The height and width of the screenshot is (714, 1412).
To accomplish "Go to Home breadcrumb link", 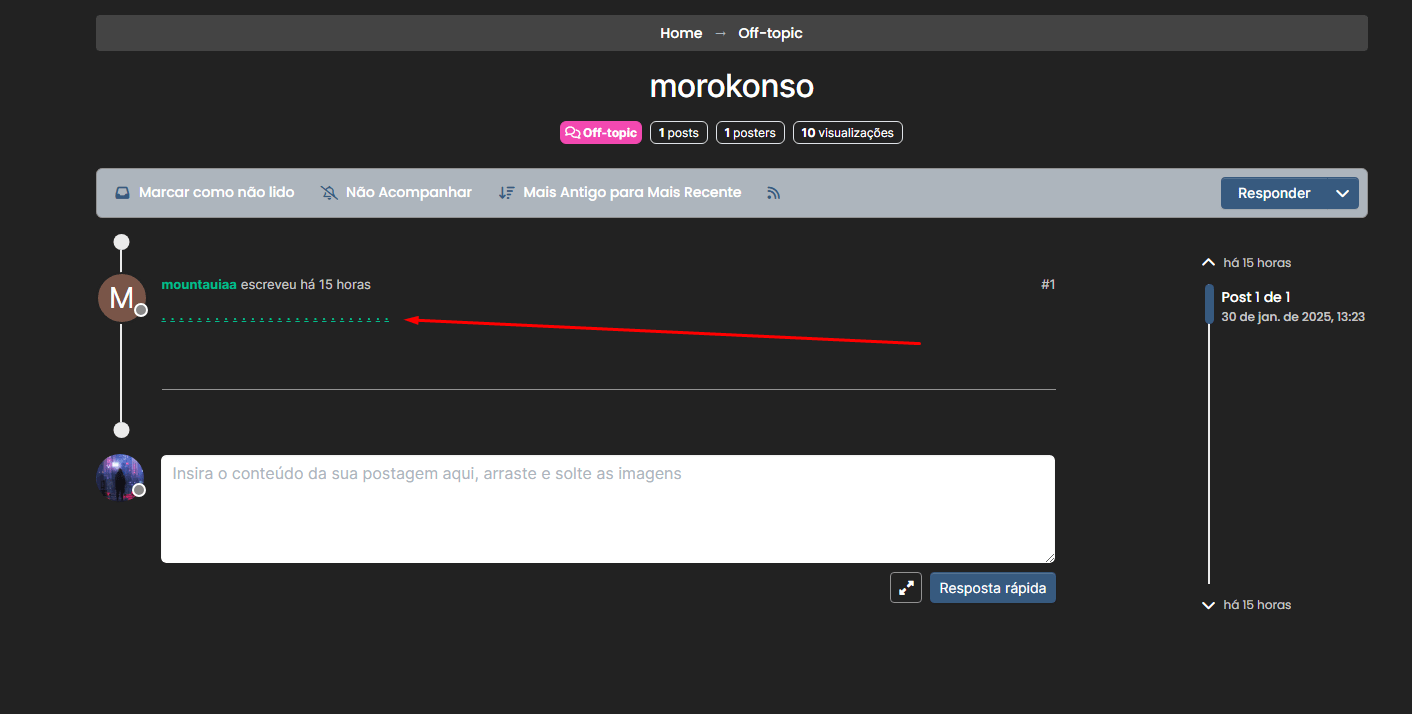I will pyautogui.click(x=681, y=33).
